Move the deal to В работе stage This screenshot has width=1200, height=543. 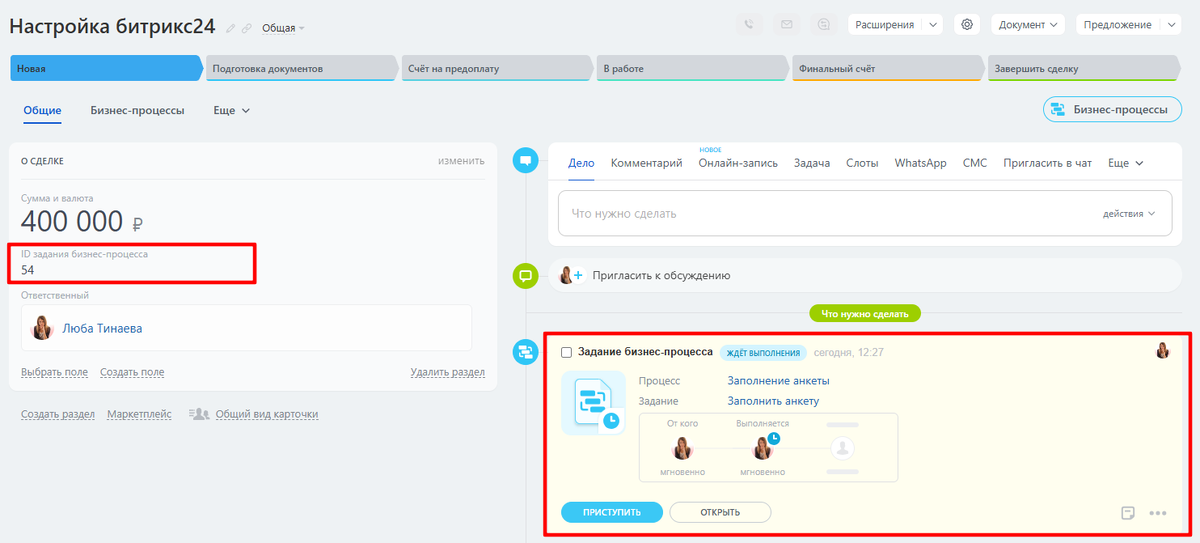692,68
